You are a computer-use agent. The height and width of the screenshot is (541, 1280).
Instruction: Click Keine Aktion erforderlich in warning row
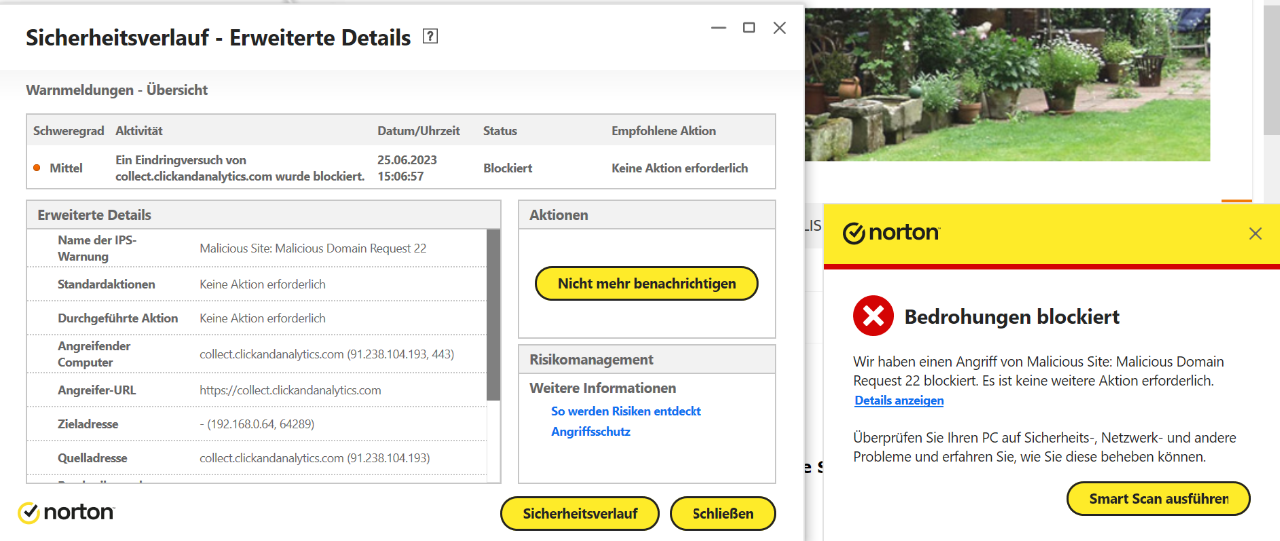[680, 168]
